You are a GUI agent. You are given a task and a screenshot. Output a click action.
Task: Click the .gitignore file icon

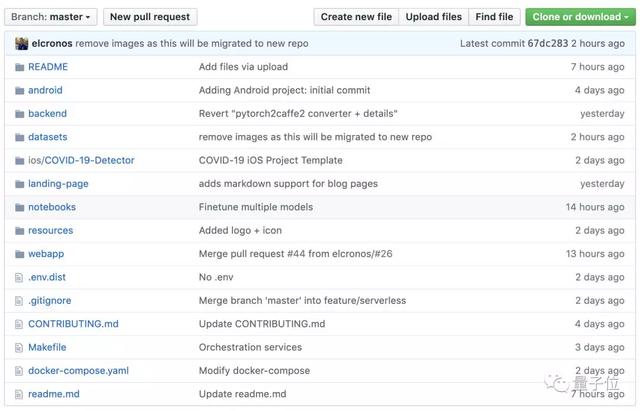coord(19,300)
